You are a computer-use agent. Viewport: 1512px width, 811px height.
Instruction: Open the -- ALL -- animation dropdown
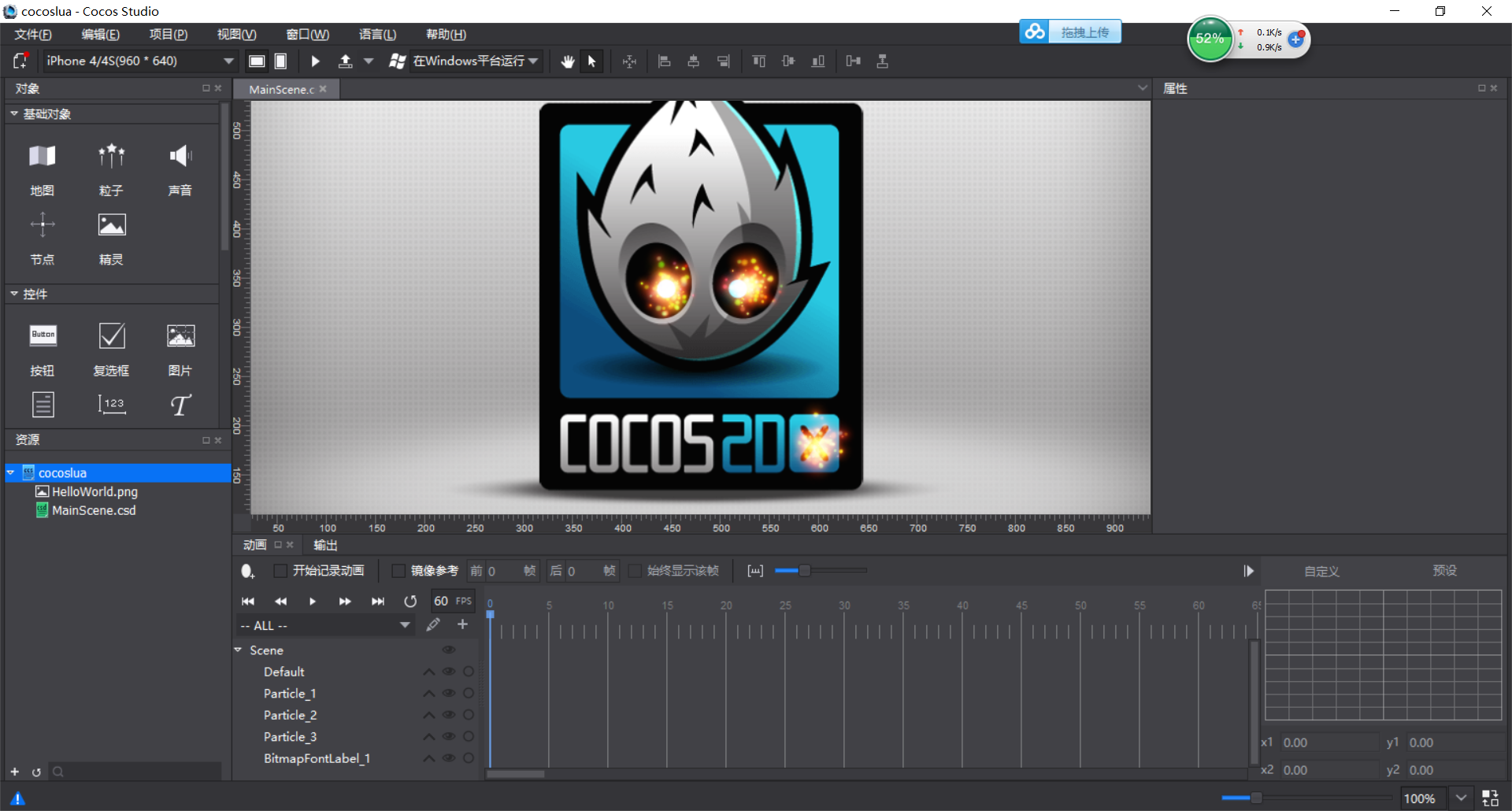[325, 625]
